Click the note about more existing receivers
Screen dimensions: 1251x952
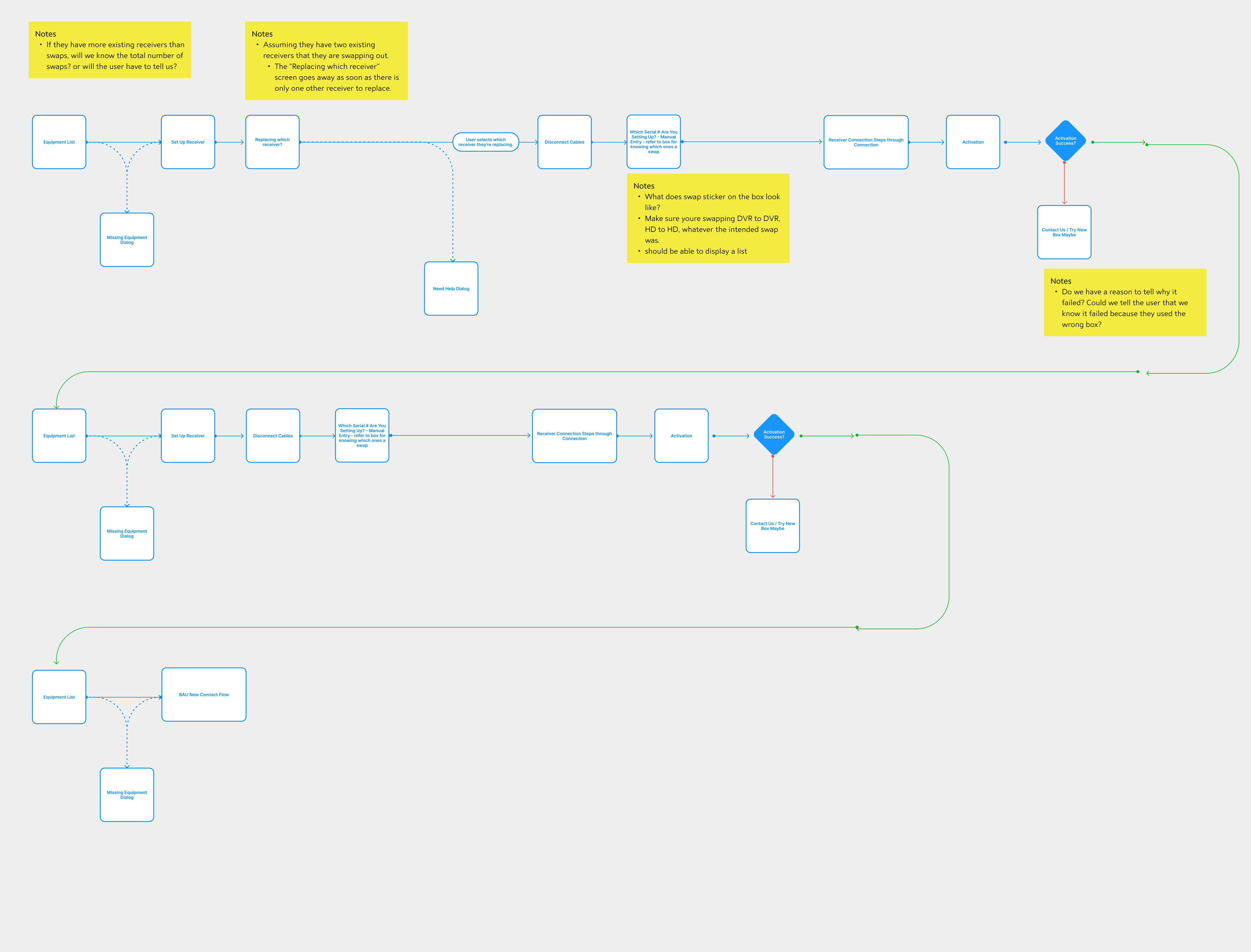[110, 50]
